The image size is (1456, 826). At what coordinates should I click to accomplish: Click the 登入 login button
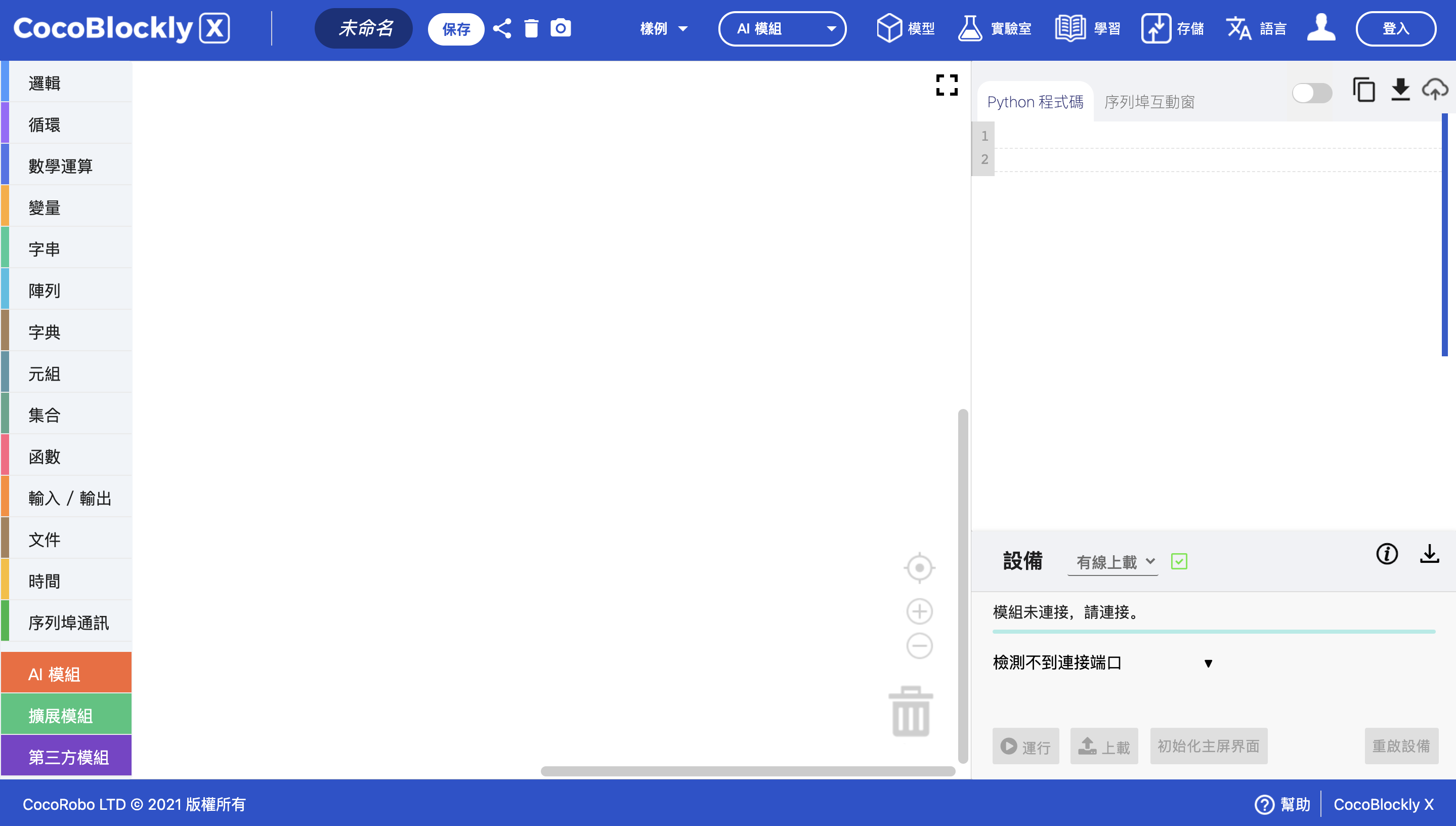coord(1395,28)
